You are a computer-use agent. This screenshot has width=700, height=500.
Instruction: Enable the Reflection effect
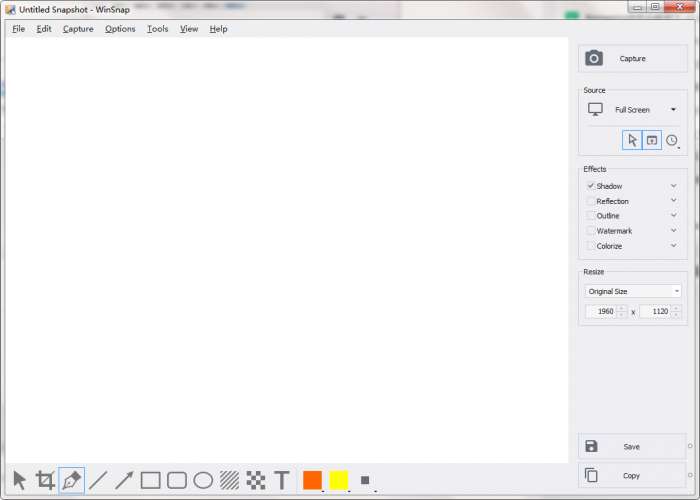[x=591, y=201]
